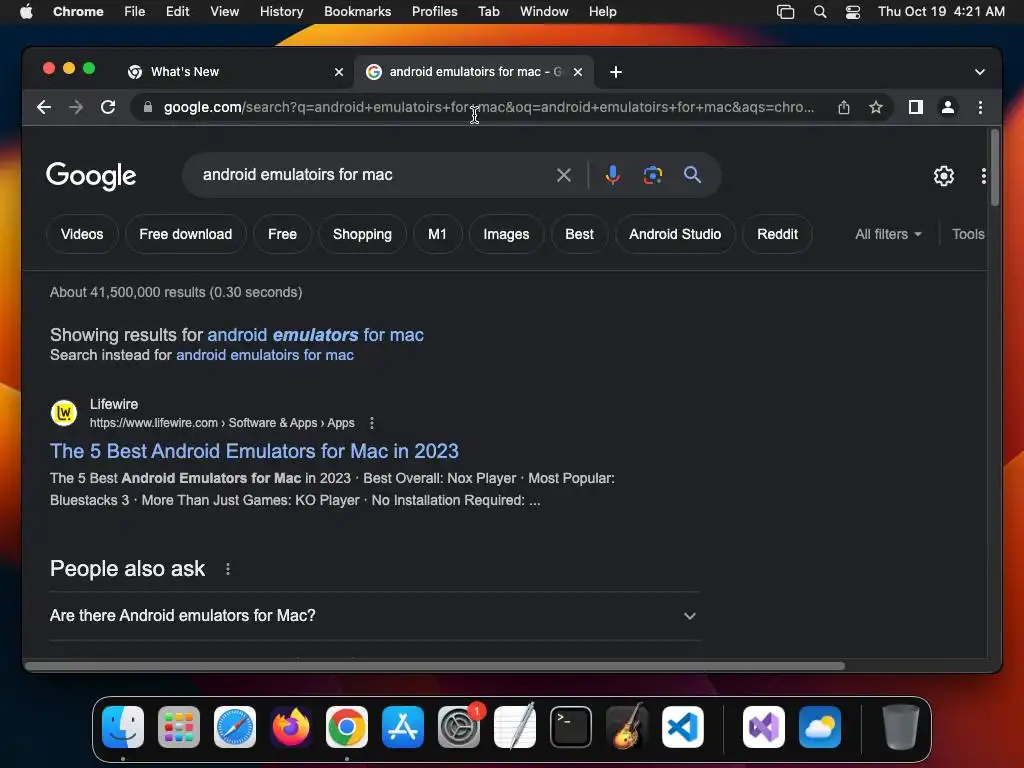Viewport: 1024px width, 768px height.
Task: Close the android emulatoirs search tab
Action: pos(577,72)
